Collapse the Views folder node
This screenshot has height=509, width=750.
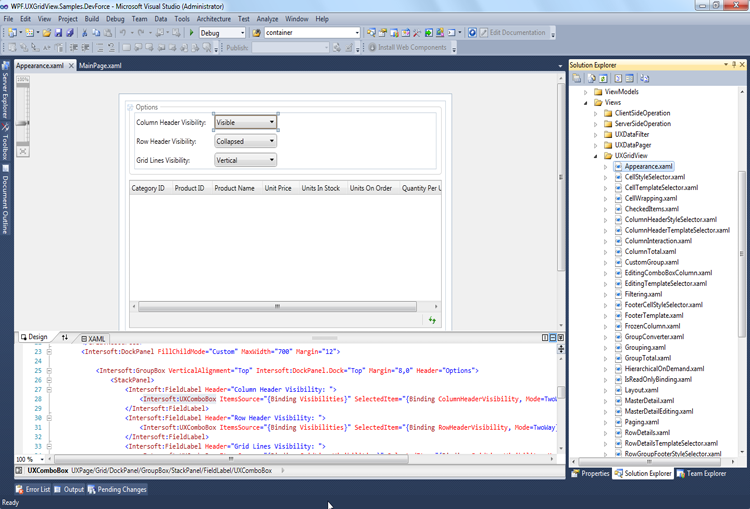pyautogui.click(x=586, y=102)
